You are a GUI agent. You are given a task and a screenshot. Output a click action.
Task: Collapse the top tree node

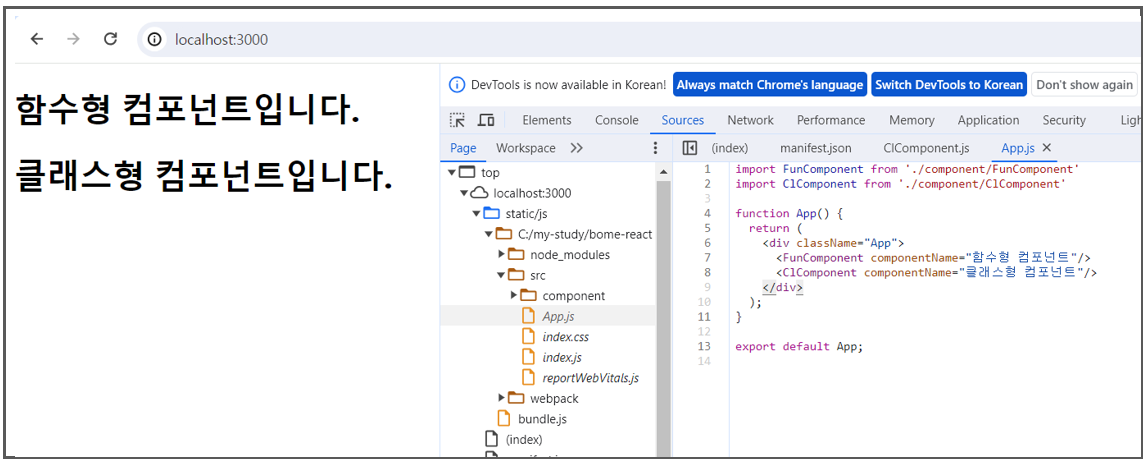click(x=452, y=174)
